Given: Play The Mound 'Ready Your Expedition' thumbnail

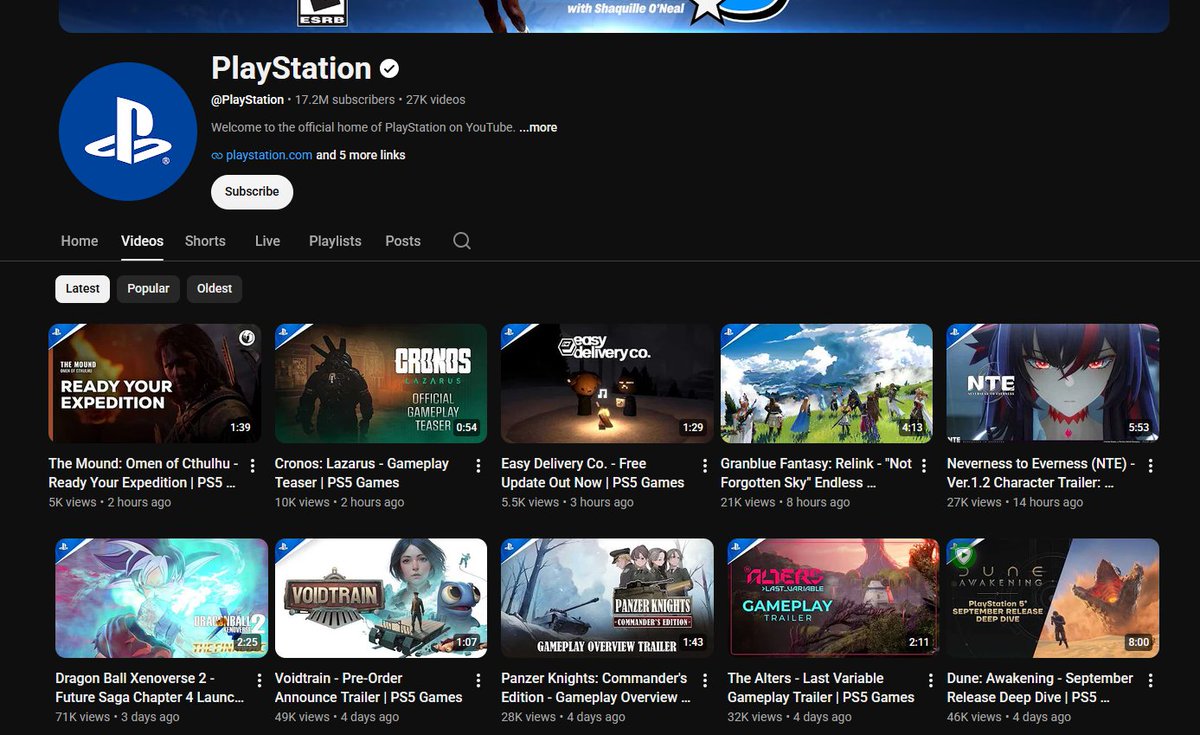Looking at the screenshot, I should pyautogui.click(x=155, y=383).
